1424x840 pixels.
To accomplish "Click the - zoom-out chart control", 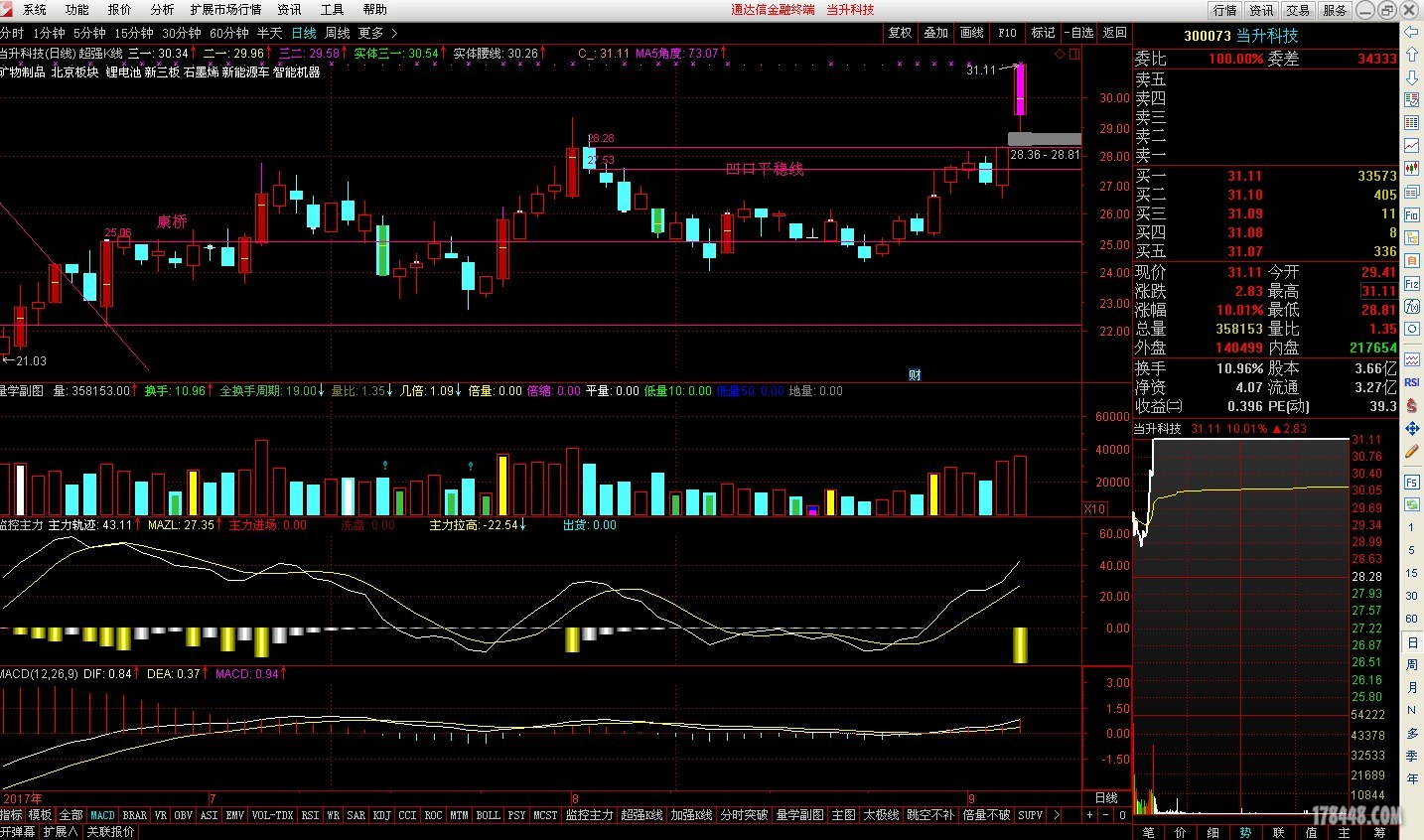I will (x=1106, y=815).
